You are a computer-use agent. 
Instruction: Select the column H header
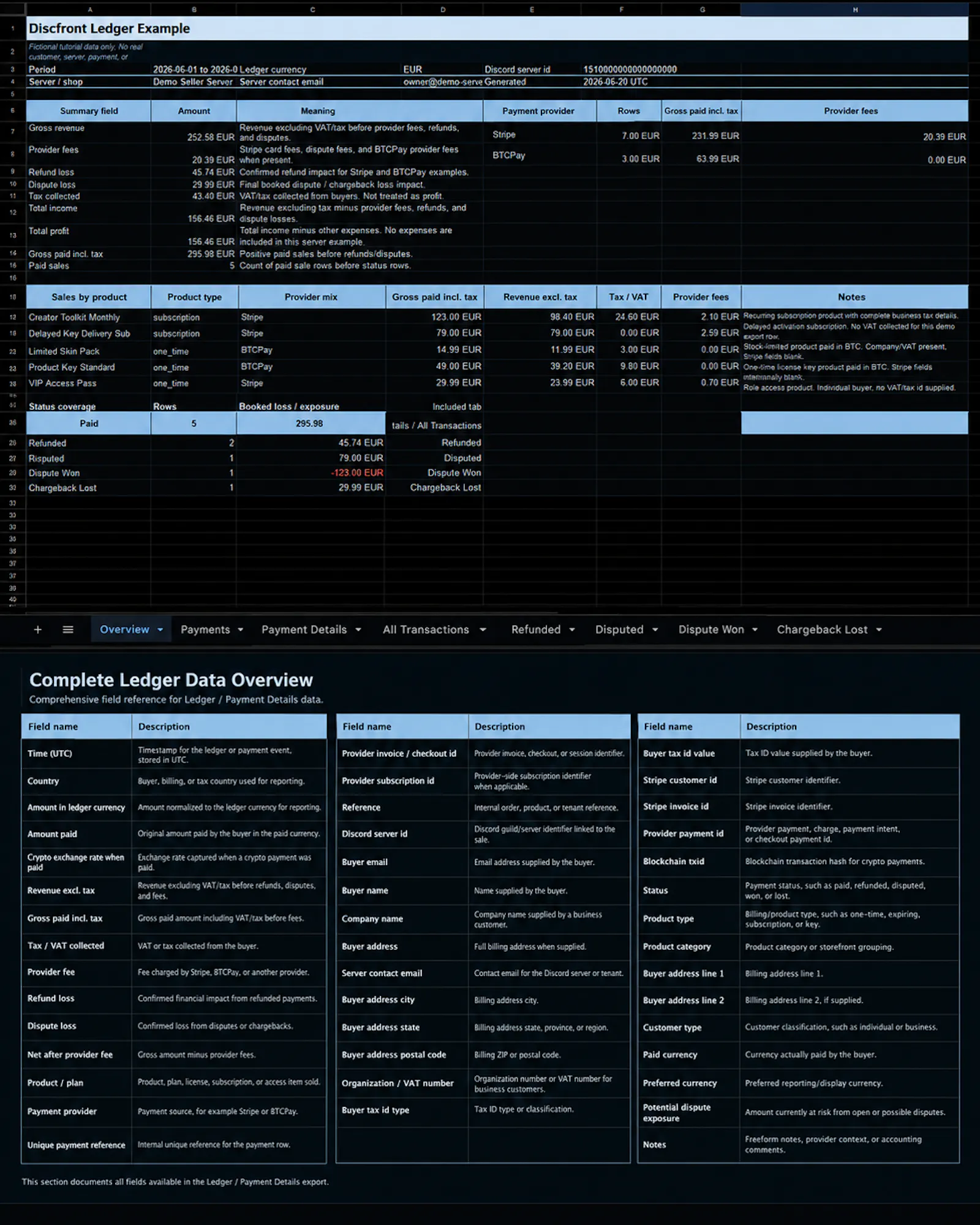click(x=854, y=9)
